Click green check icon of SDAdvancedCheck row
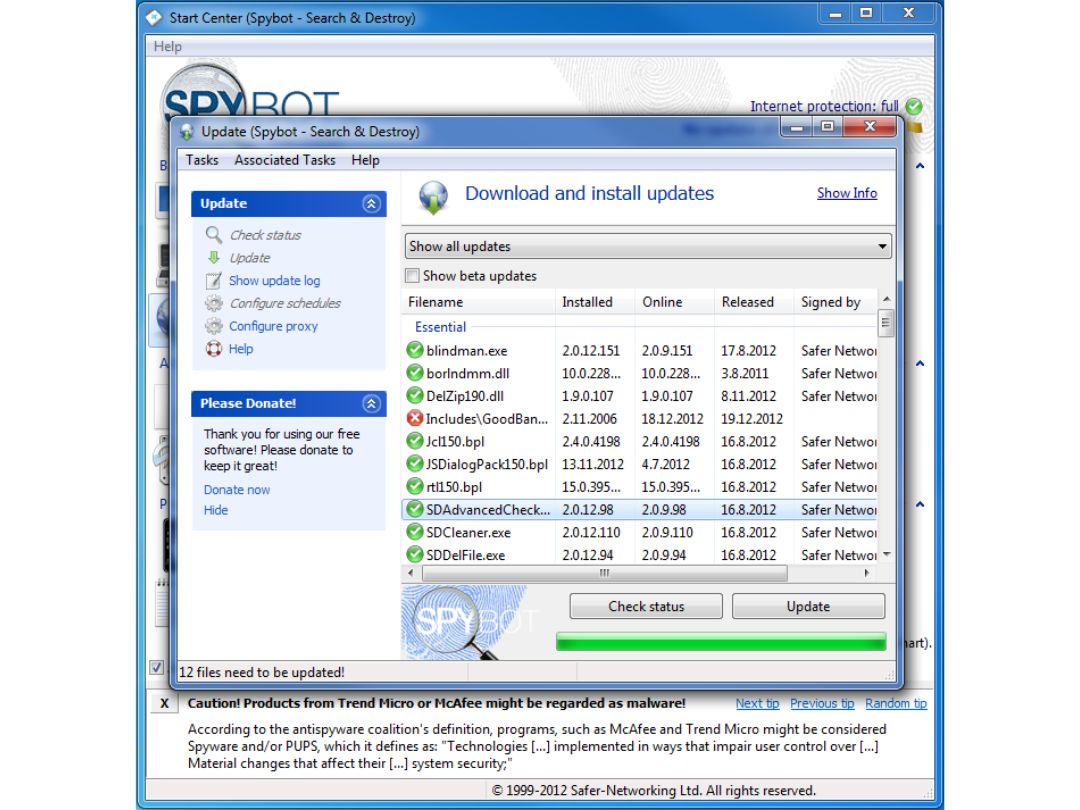1080x810 pixels. 415,509
